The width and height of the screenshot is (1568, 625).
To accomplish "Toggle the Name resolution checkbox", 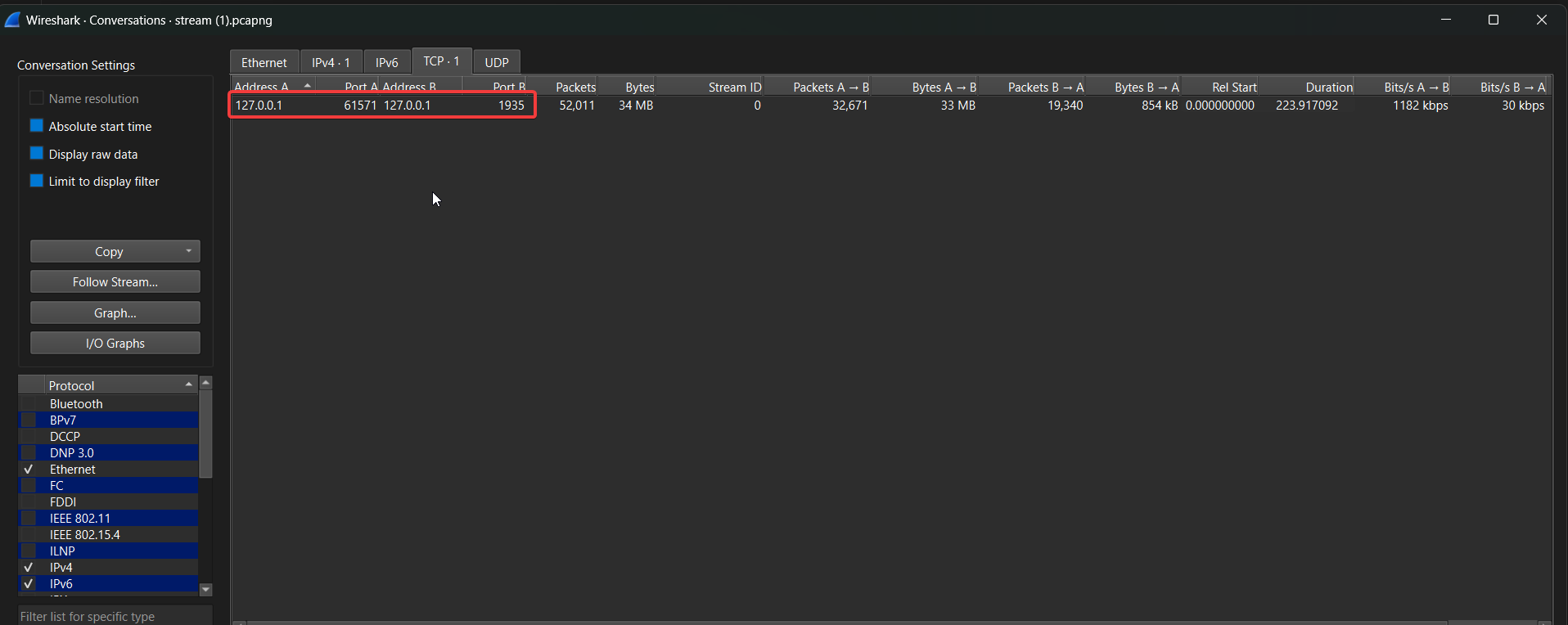I will (37, 98).
